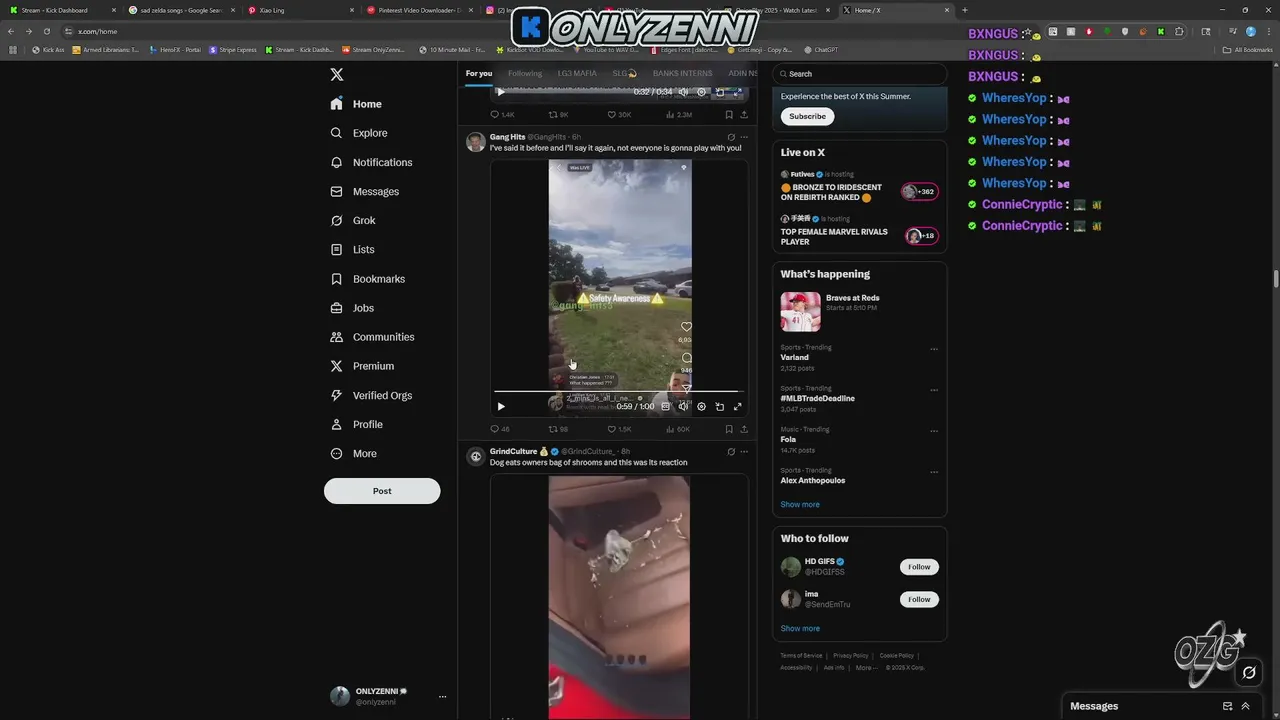The image size is (1280, 720).
Task: Unmute the Gang Hits video
Action: [x=683, y=406]
